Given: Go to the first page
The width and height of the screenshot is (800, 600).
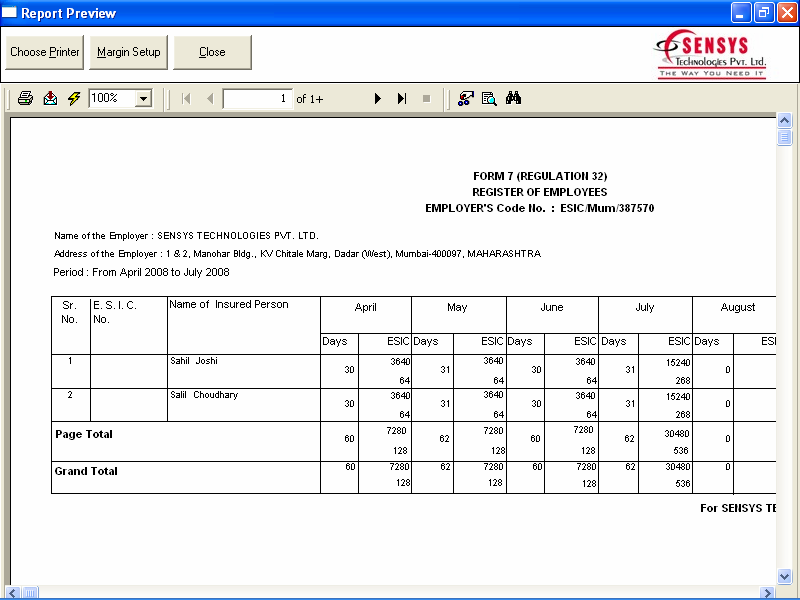Looking at the screenshot, I should (186, 98).
